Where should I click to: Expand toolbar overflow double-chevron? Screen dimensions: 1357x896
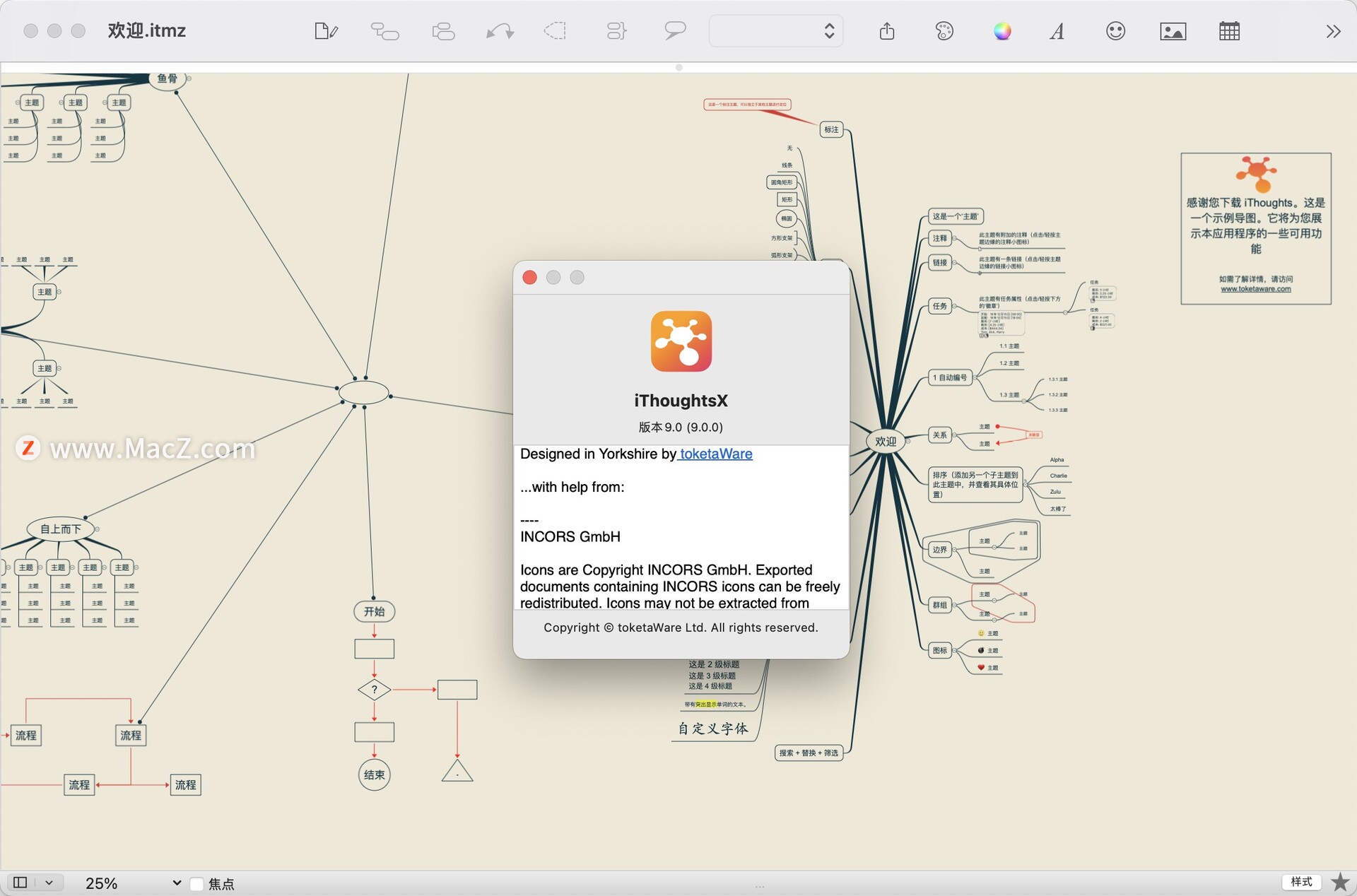coord(1333,31)
